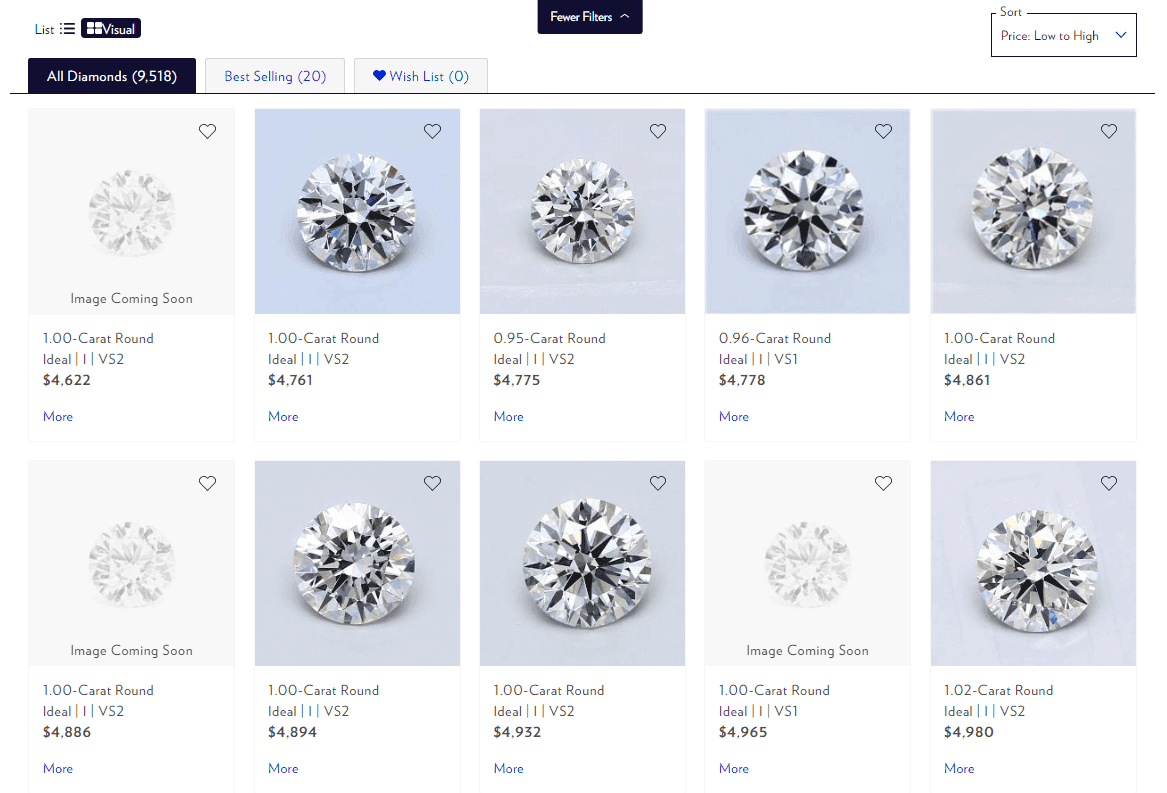Switch to the Best Selling tab
Image resolution: width=1167 pixels, height=793 pixels.
click(275, 75)
